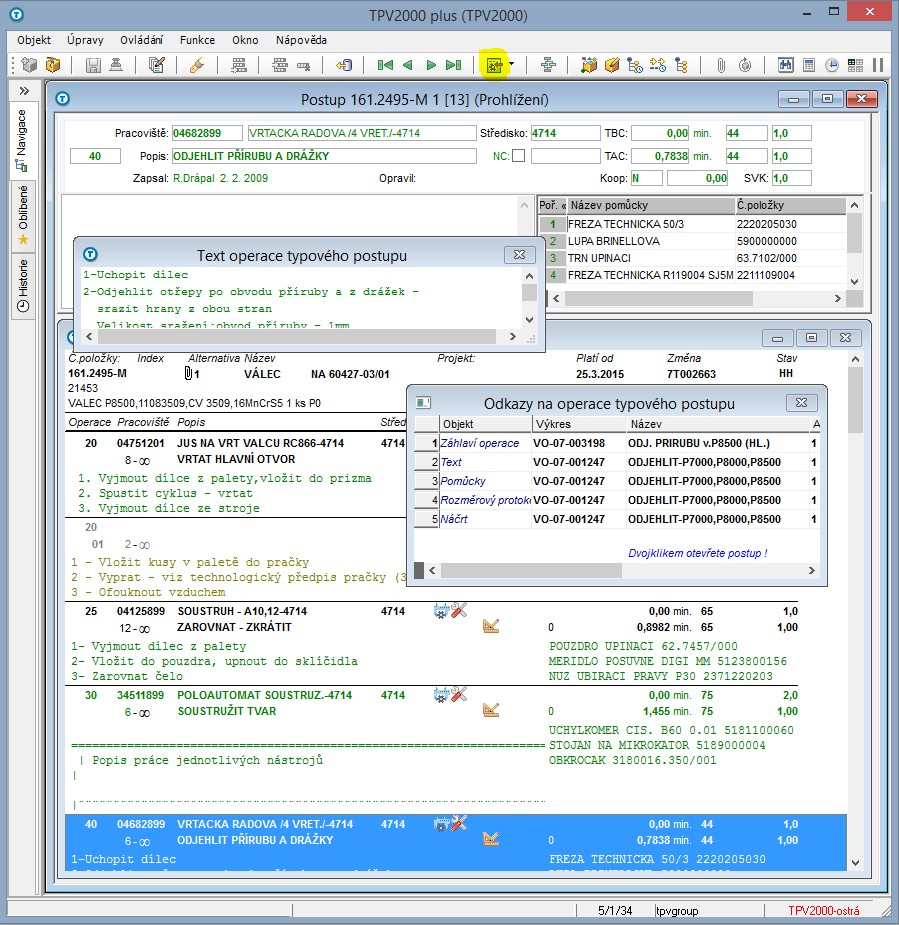Open the Navigace side tab
Screen dimensions: 899x925
(x=22, y=140)
